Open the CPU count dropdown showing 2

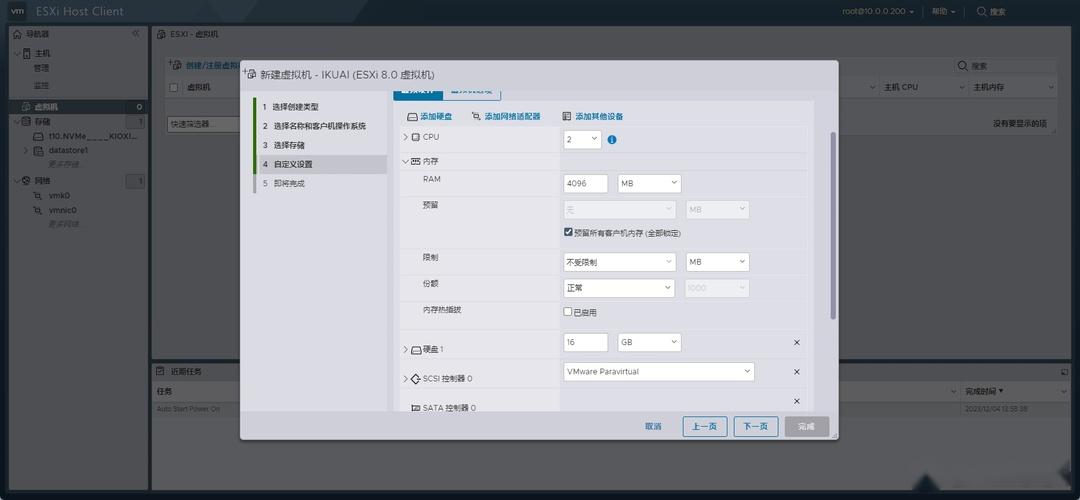[x=582, y=139]
